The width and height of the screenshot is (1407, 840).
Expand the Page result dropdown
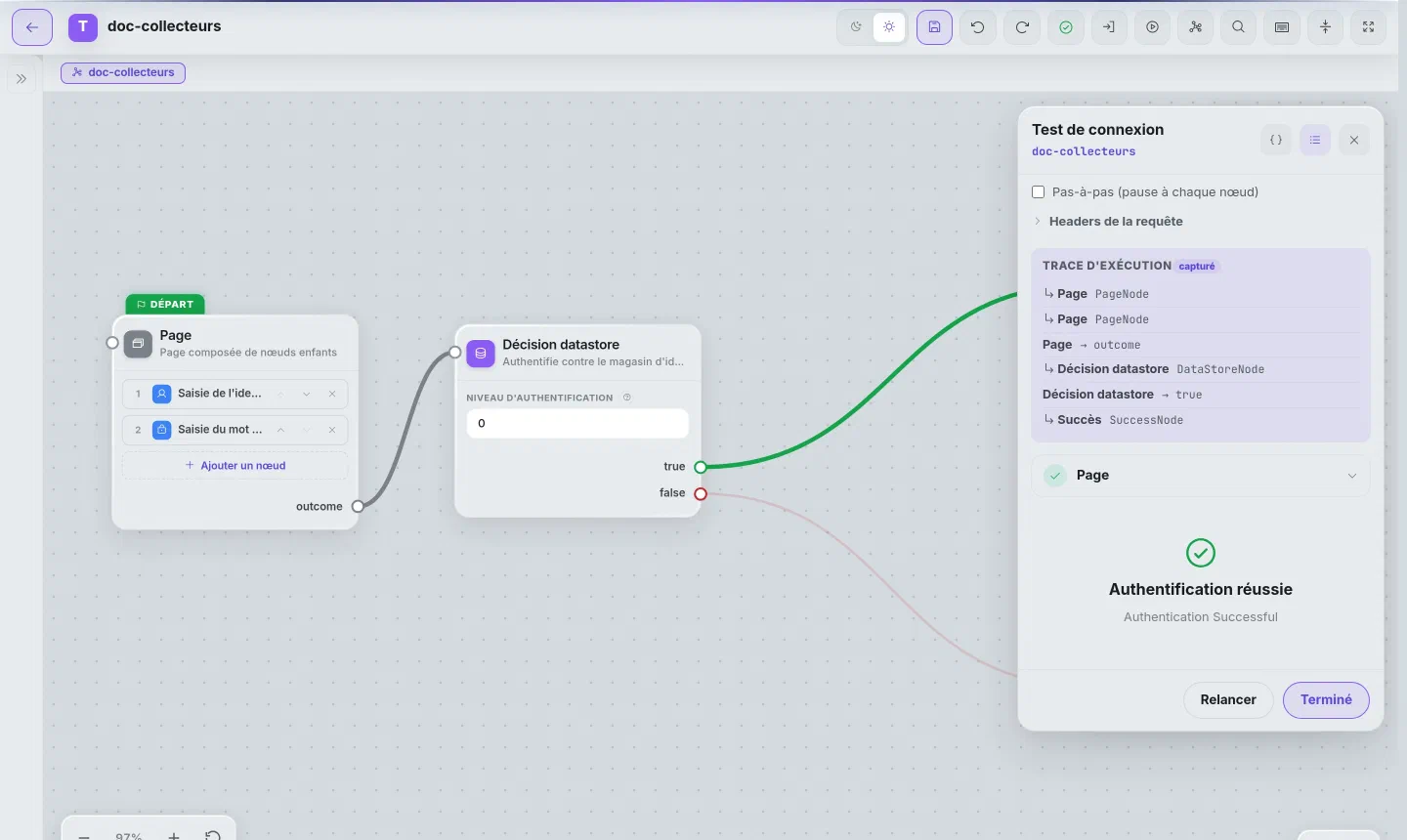(x=1201, y=476)
